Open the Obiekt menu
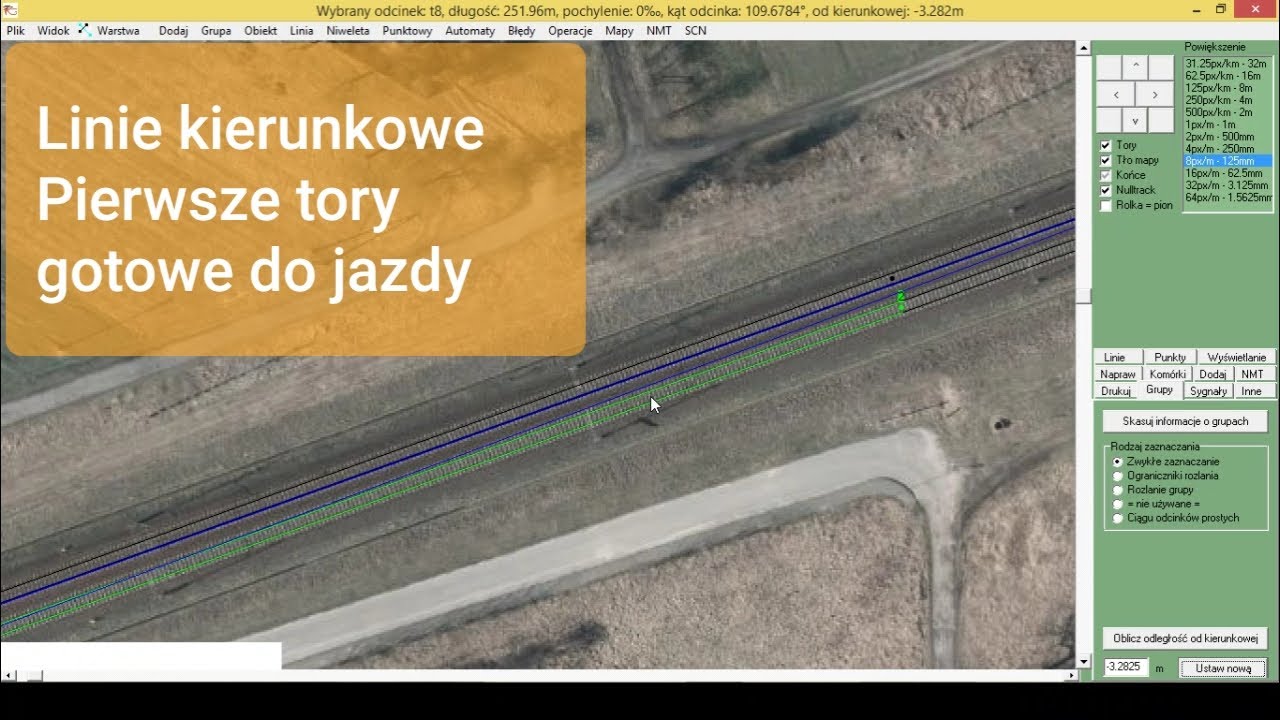This screenshot has height=720, width=1280. (x=260, y=31)
